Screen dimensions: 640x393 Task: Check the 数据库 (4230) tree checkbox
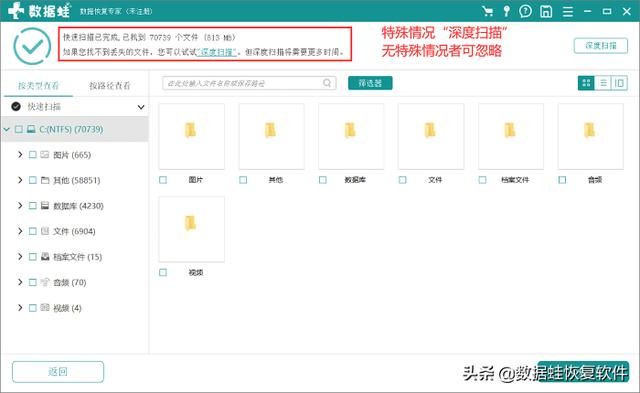pos(33,206)
